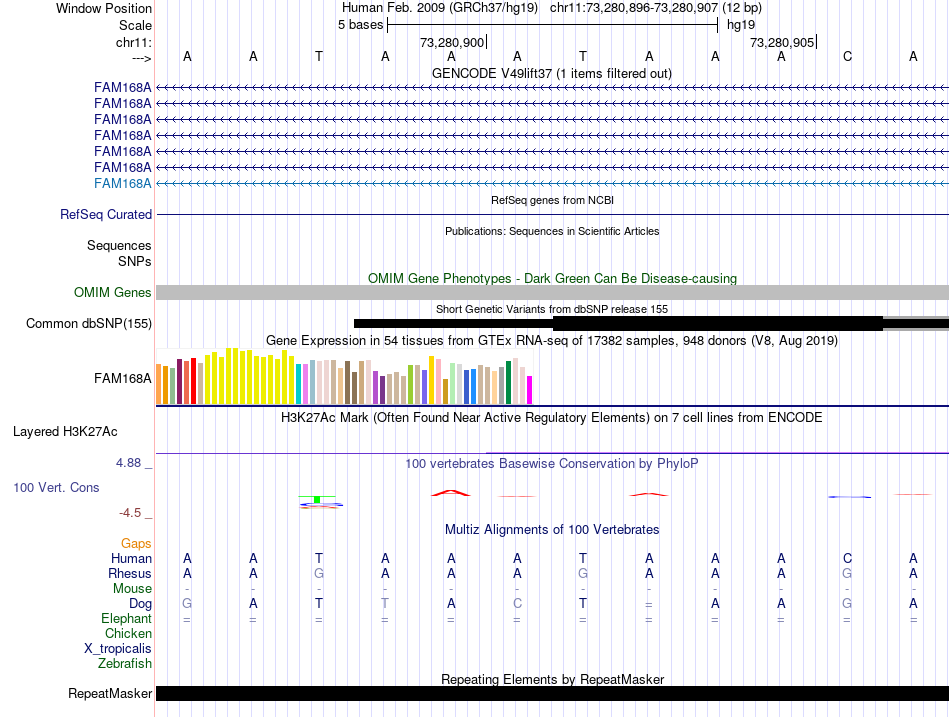Click the SNPs publications label

point(135,261)
